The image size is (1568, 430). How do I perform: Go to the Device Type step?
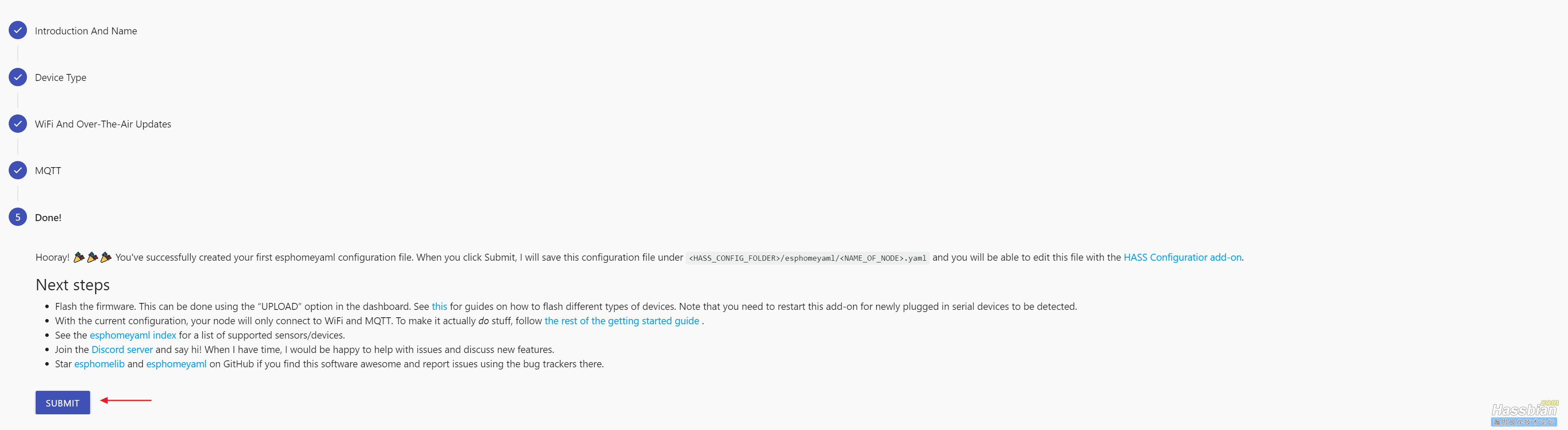click(x=60, y=78)
